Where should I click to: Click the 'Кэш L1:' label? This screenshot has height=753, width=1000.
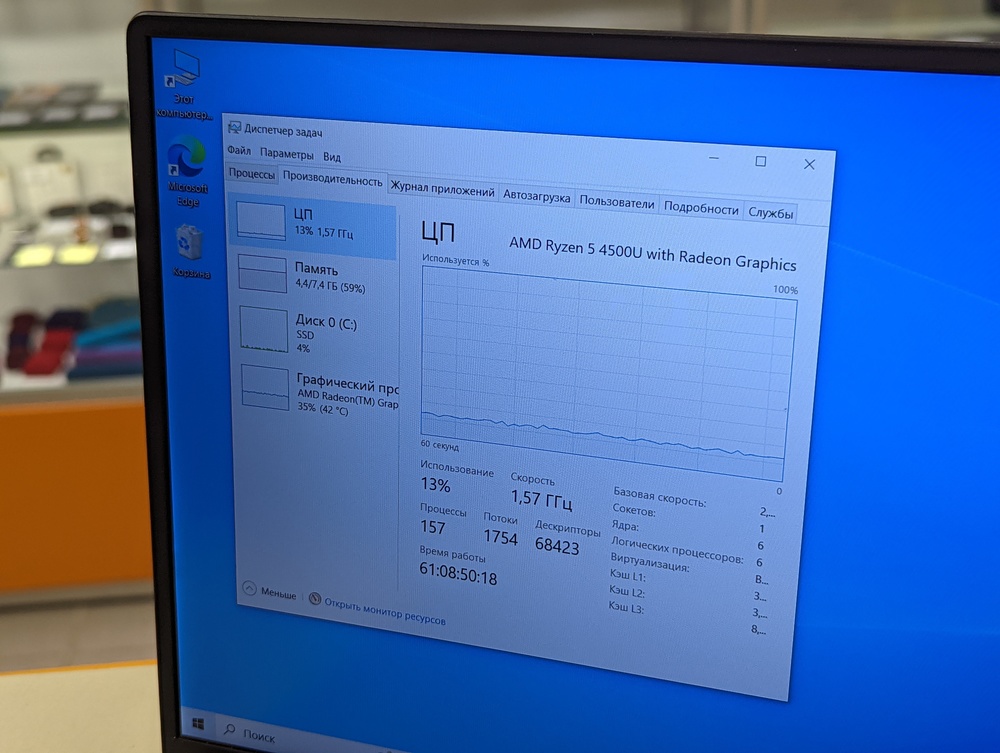(628, 576)
